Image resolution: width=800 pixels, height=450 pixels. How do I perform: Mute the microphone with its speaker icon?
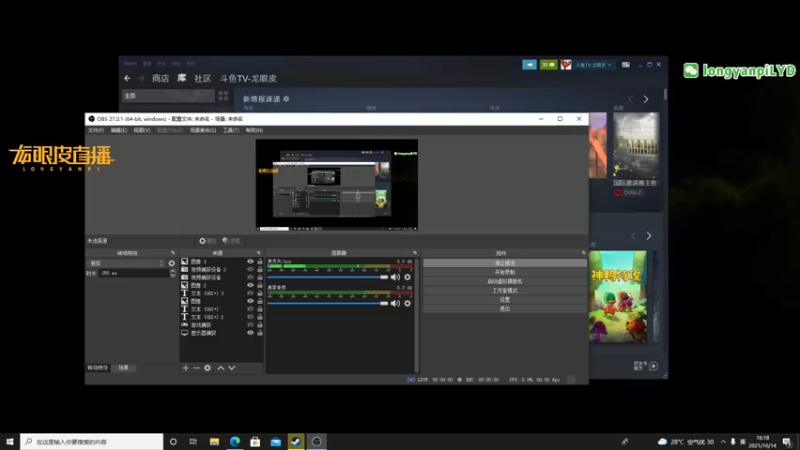395,277
